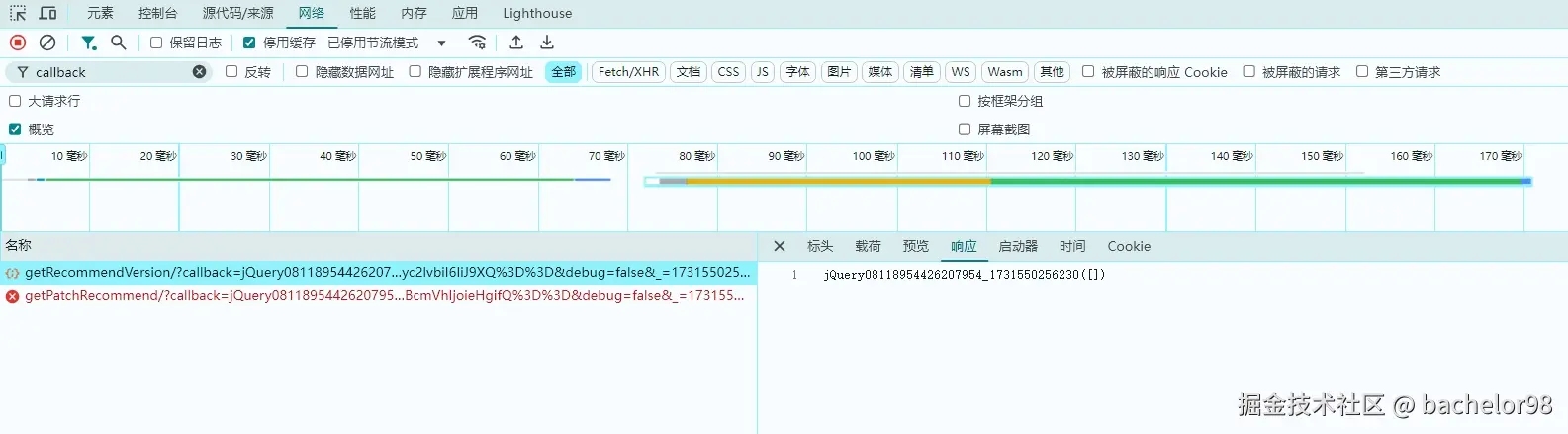Check 隐藏数据网址 option

click(302, 71)
